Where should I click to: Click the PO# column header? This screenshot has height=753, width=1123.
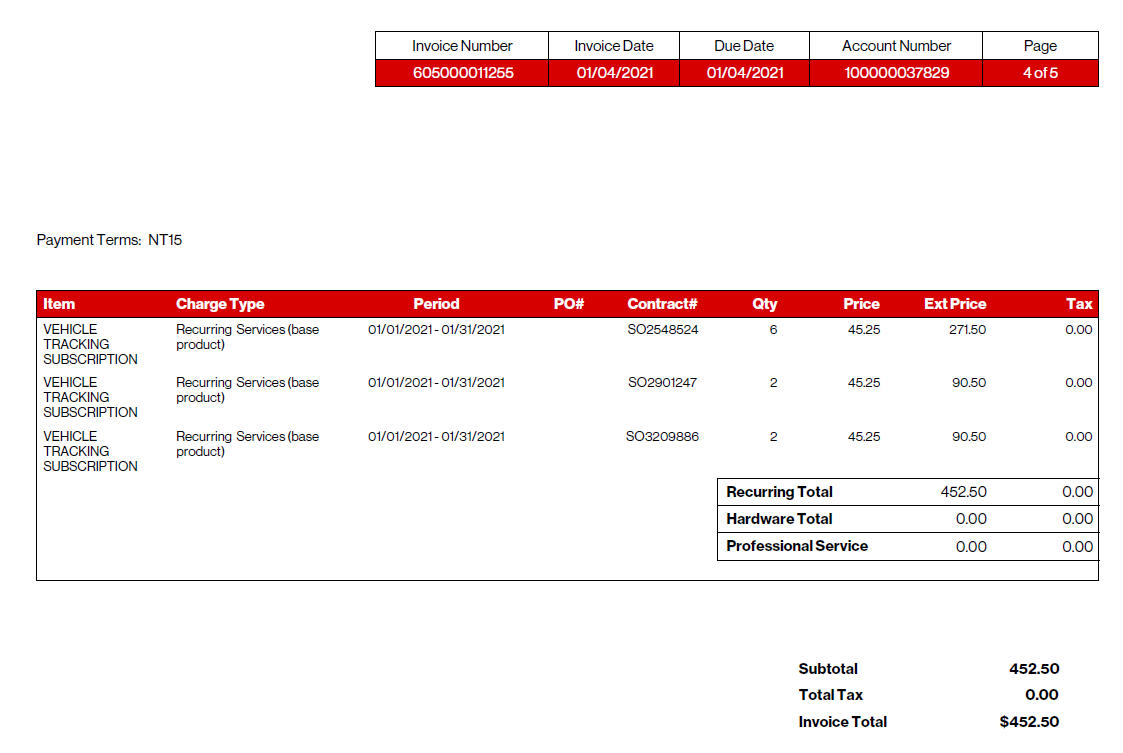coord(569,304)
